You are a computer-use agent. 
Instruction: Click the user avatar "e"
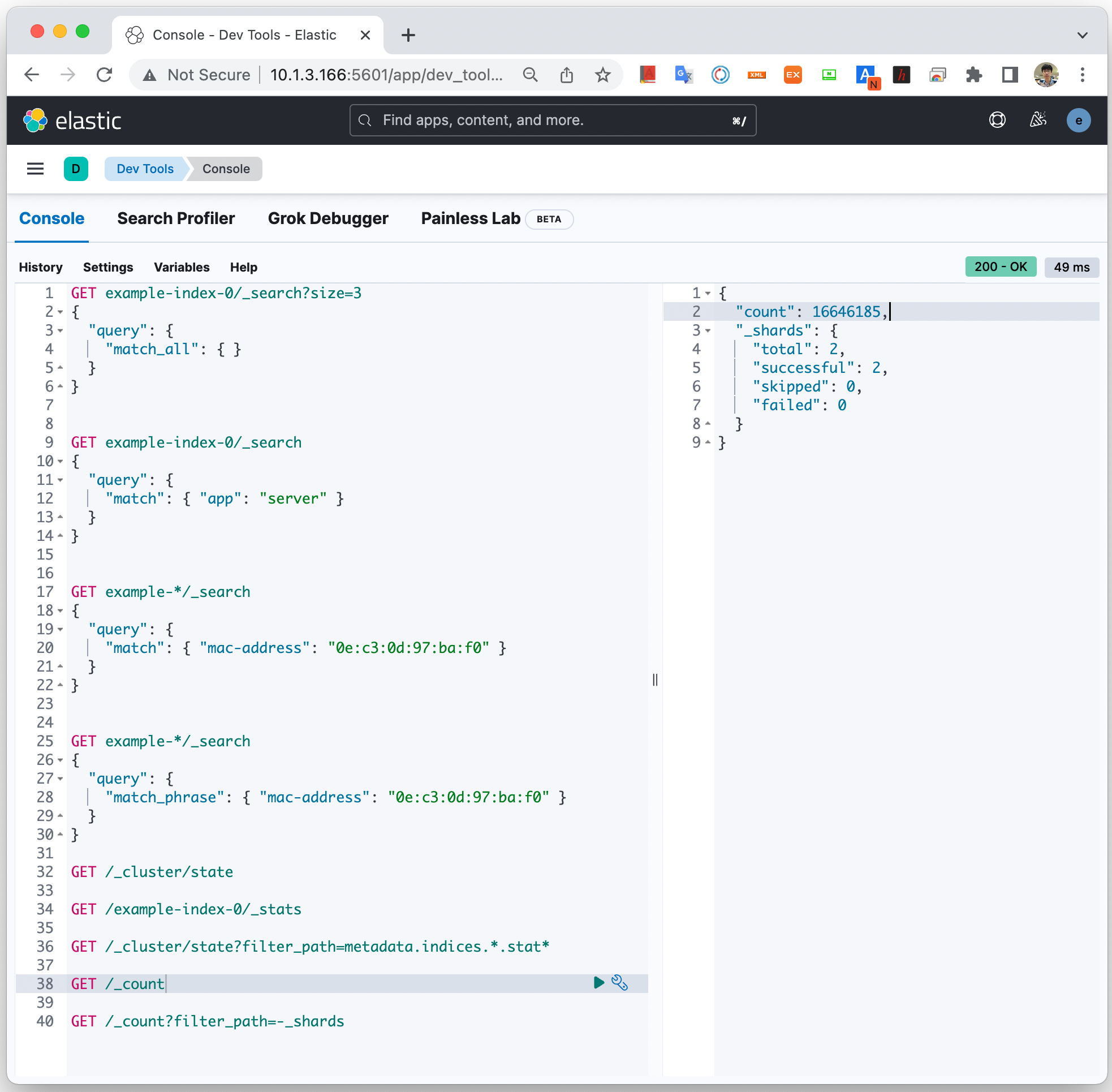[x=1078, y=121]
